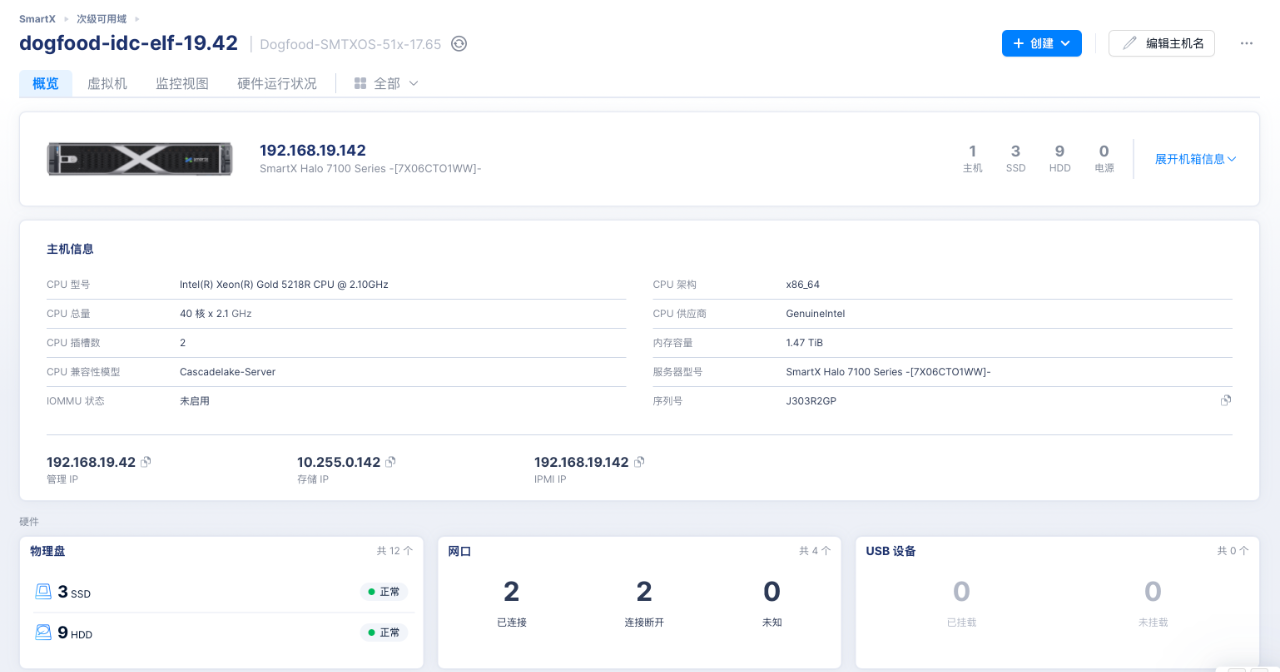Select the 概览 tab

(46, 84)
